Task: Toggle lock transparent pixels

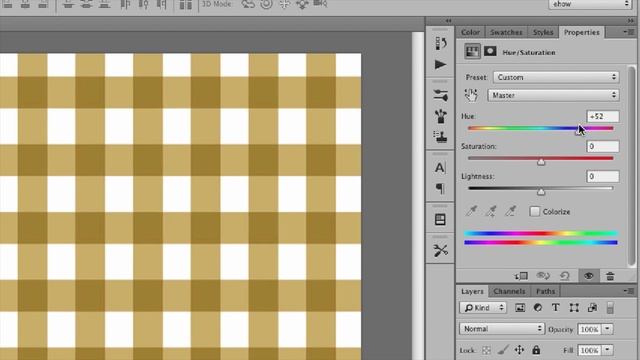Action: click(486, 350)
